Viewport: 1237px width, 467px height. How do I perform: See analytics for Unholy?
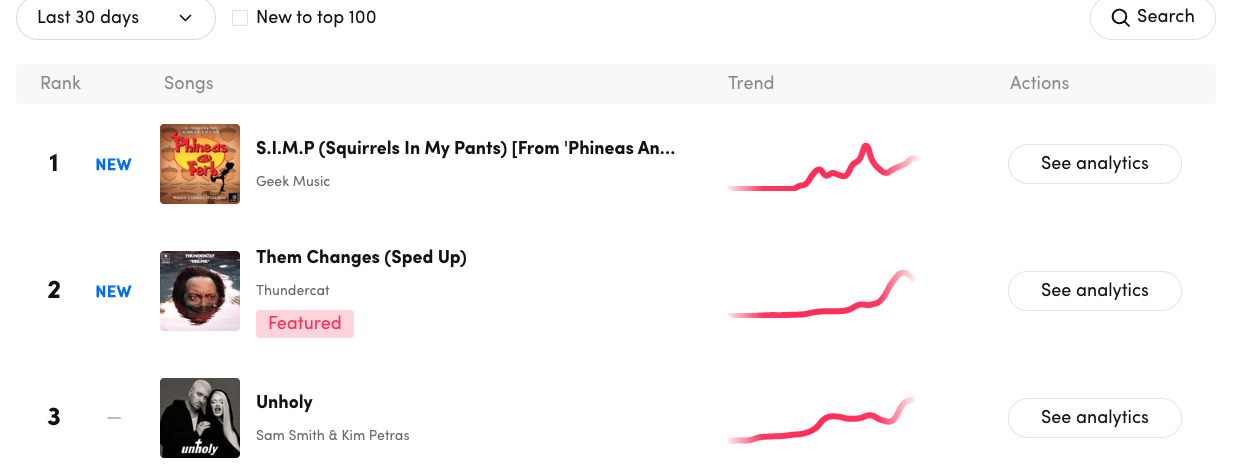[x=1095, y=418]
